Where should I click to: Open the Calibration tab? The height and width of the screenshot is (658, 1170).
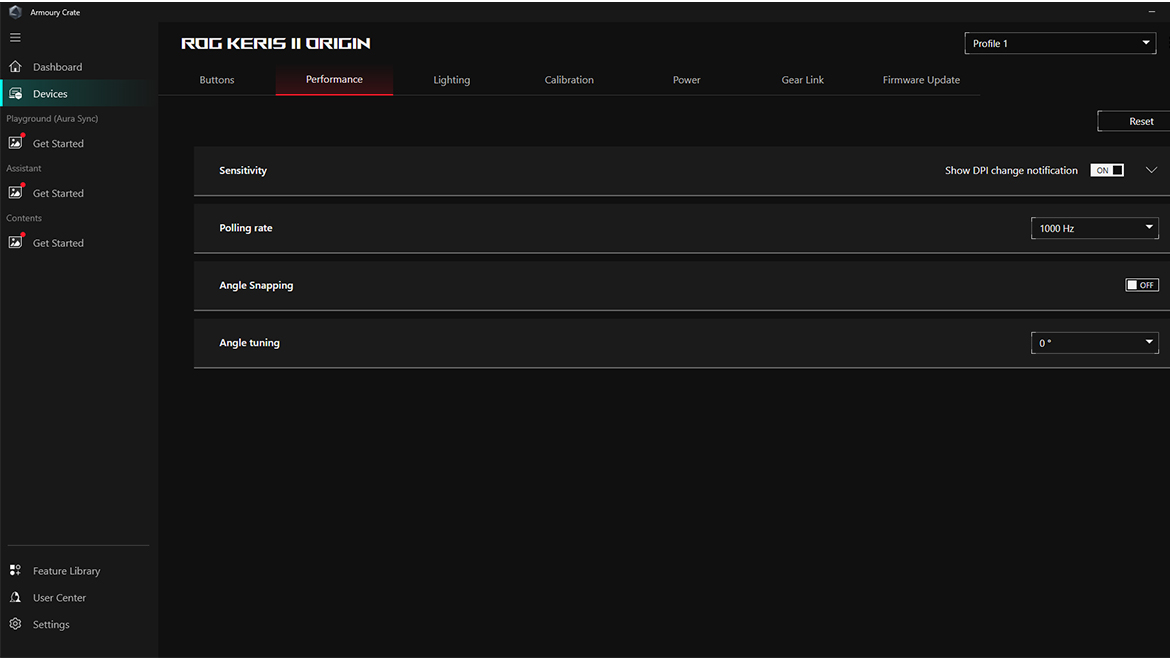click(x=569, y=80)
